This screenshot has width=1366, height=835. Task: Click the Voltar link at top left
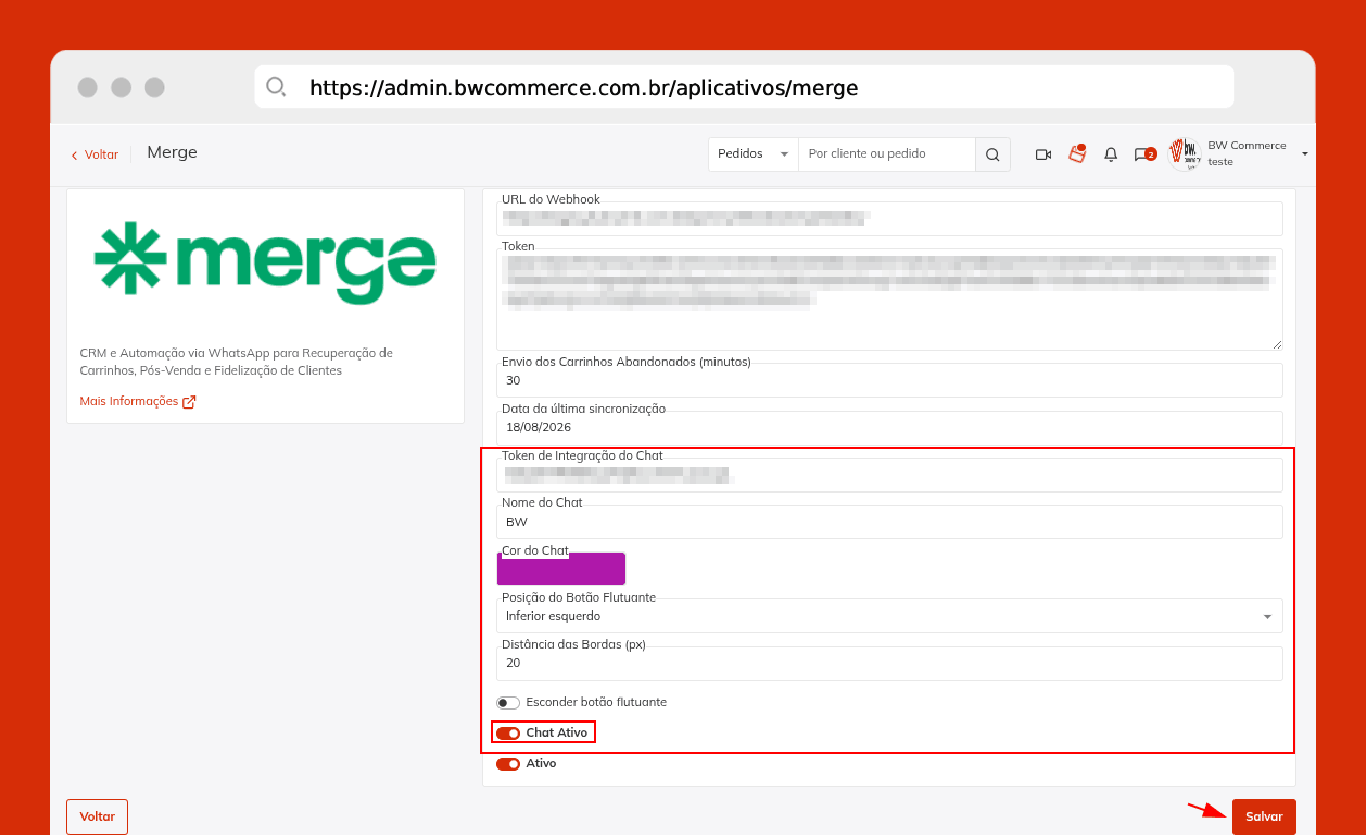coord(95,155)
